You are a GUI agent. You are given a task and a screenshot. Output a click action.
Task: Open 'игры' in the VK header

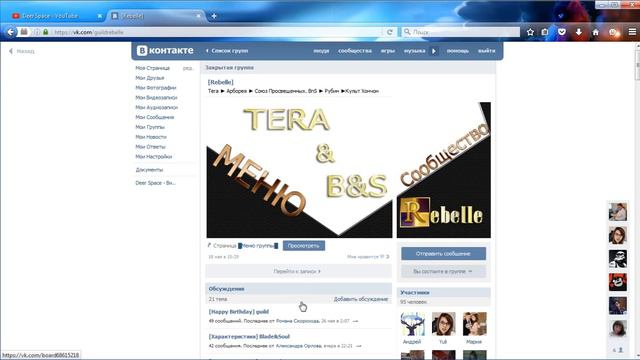point(388,51)
